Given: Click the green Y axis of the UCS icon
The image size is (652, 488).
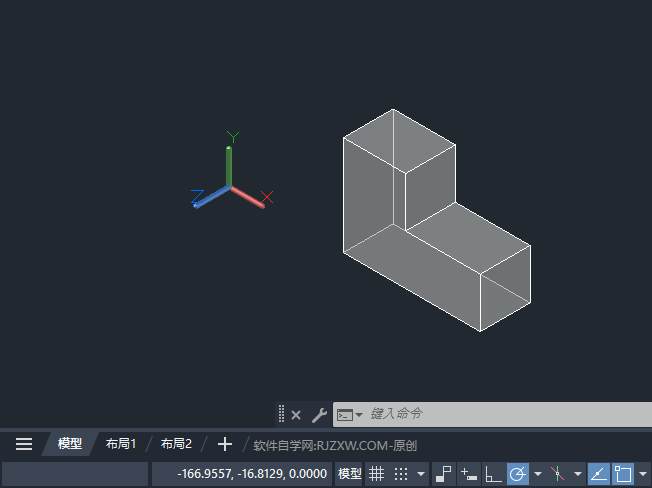Looking at the screenshot, I should (x=229, y=166).
